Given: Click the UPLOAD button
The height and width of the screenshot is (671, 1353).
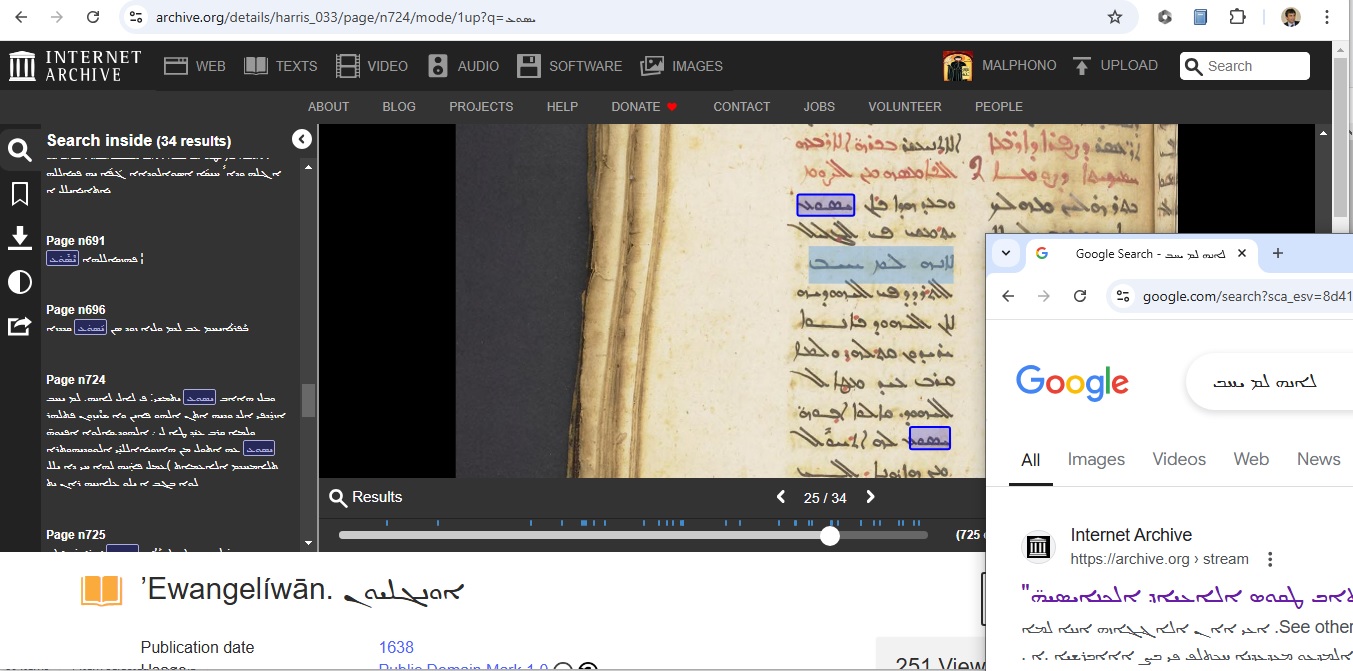Looking at the screenshot, I should [1115, 66].
